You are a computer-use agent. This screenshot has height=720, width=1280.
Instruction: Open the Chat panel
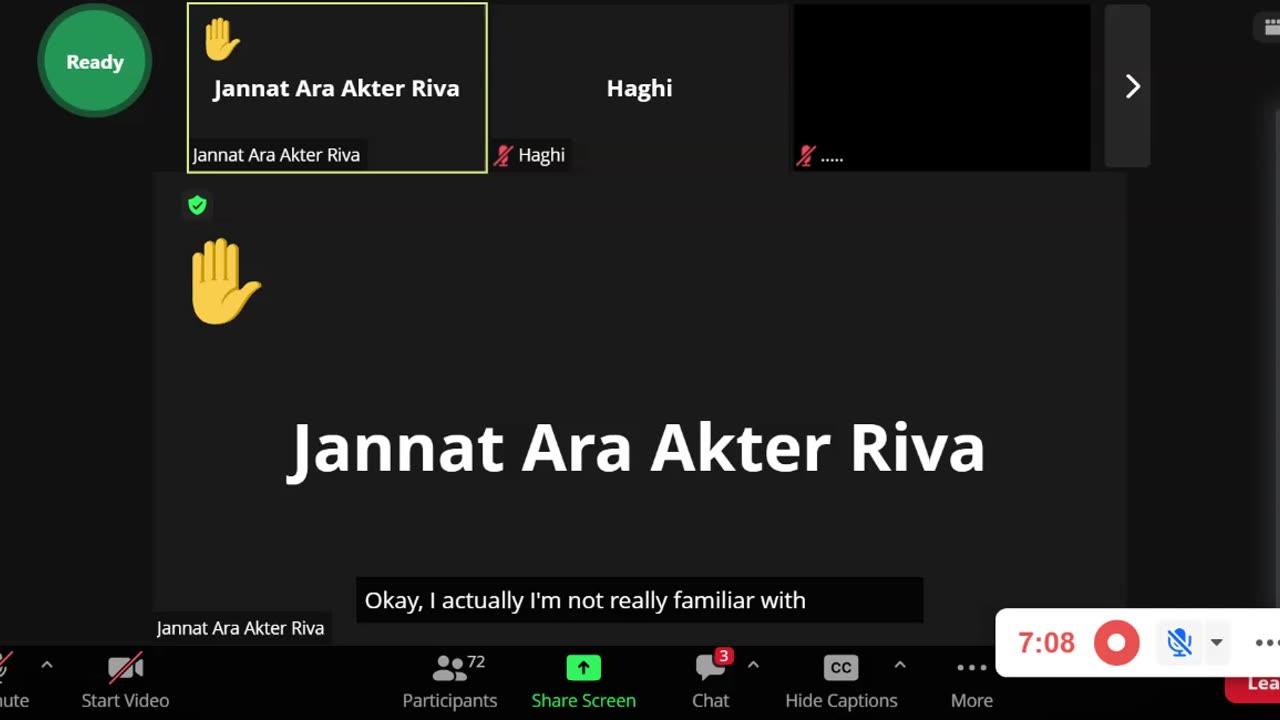pos(711,680)
